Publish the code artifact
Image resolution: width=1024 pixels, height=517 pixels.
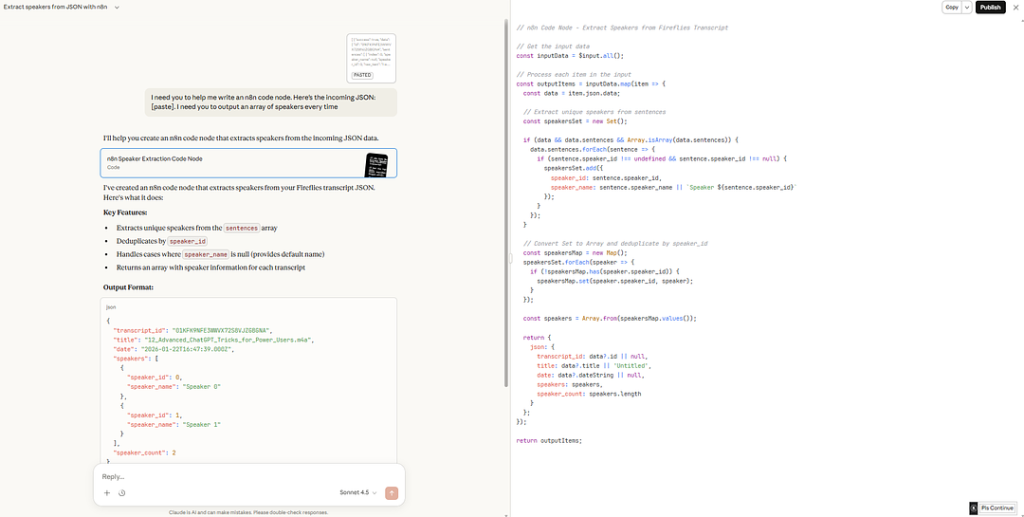pyautogui.click(x=991, y=7)
